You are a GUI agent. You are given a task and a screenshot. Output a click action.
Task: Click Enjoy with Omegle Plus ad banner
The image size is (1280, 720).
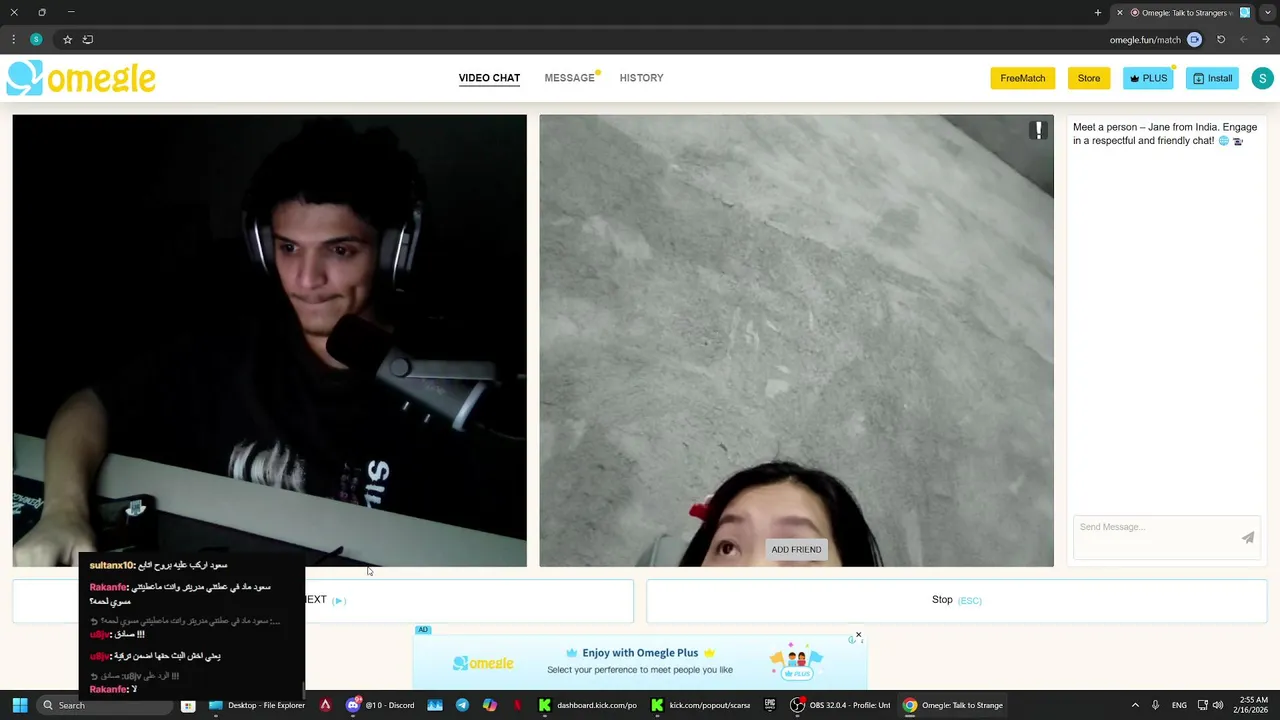coord(640,661)
